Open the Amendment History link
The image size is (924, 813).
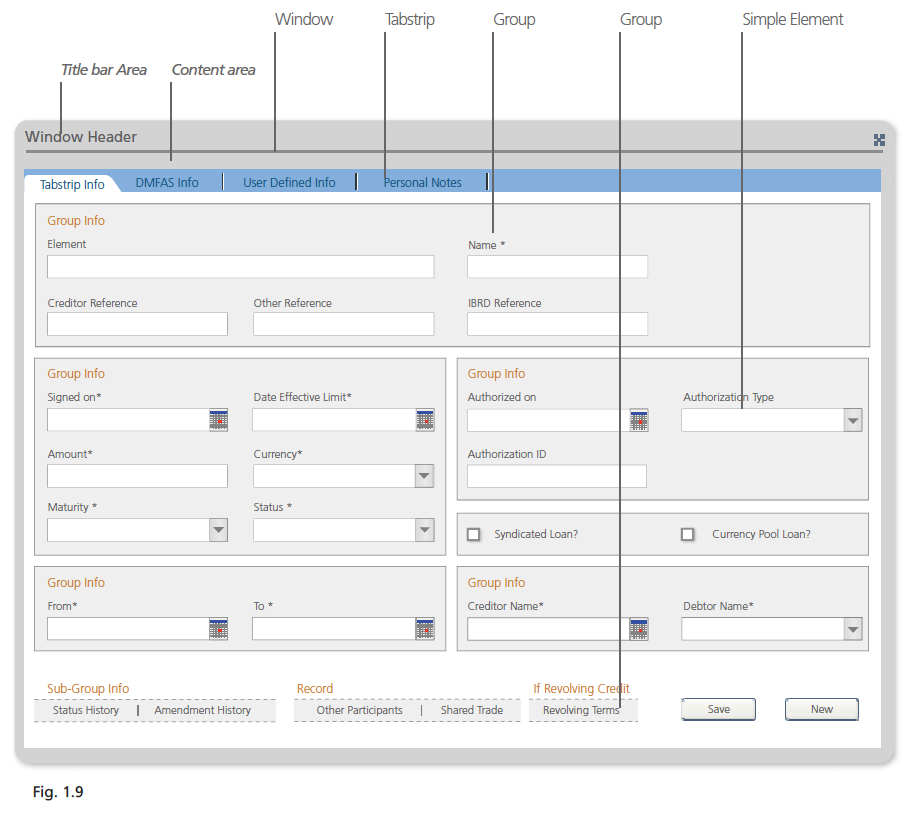pyautogui.click(x=203, y=710)
